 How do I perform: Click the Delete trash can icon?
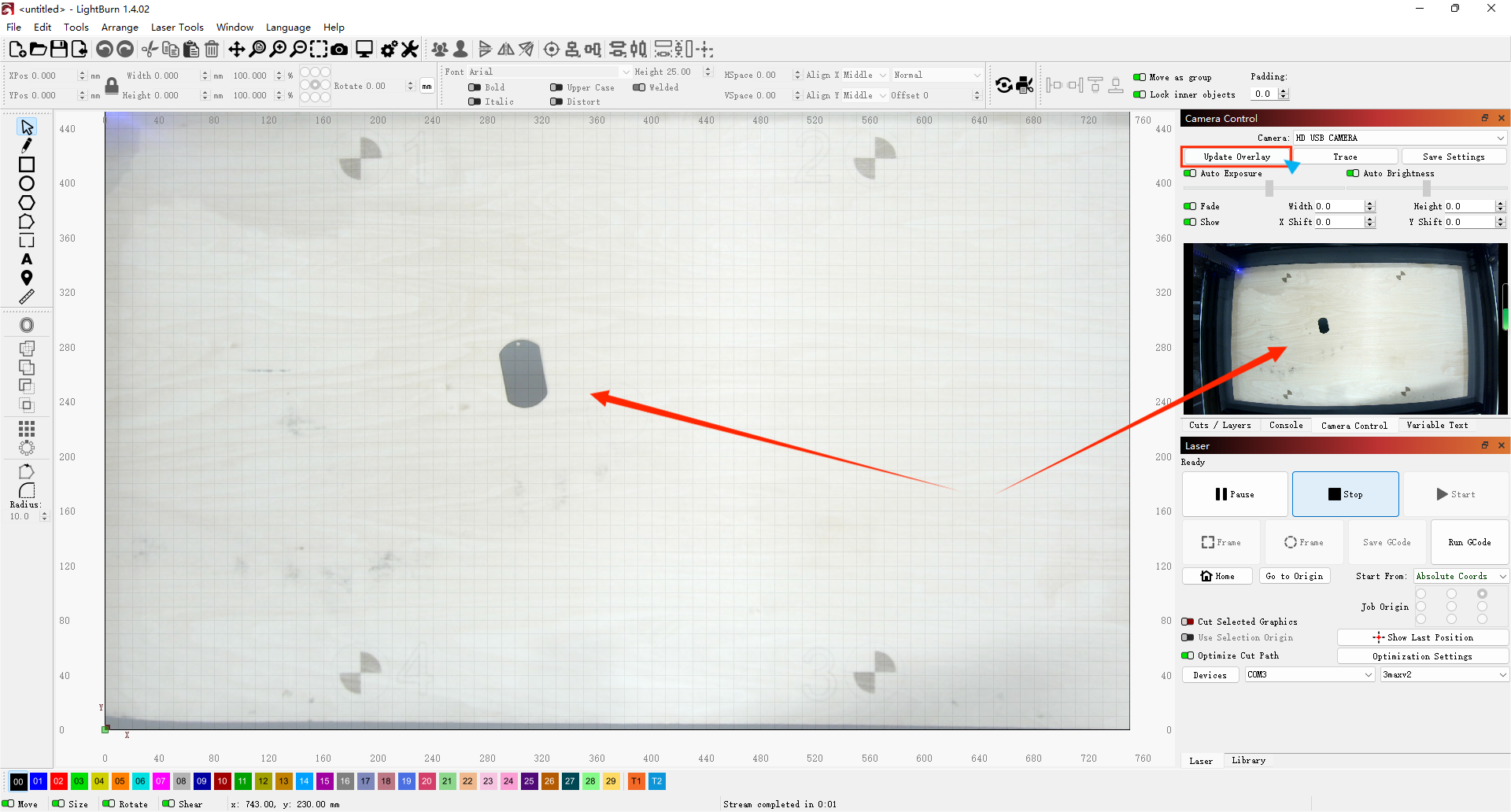(x=212, y=50)
